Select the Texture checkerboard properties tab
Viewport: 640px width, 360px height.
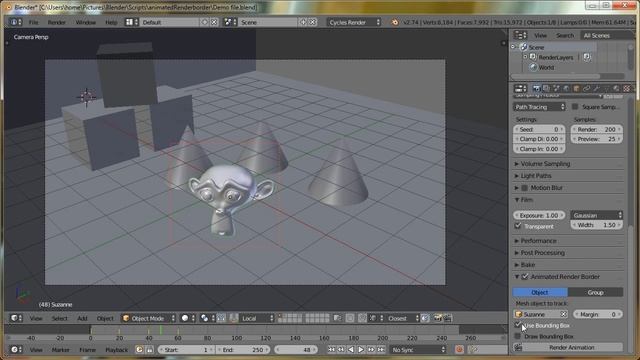(627, 89)
